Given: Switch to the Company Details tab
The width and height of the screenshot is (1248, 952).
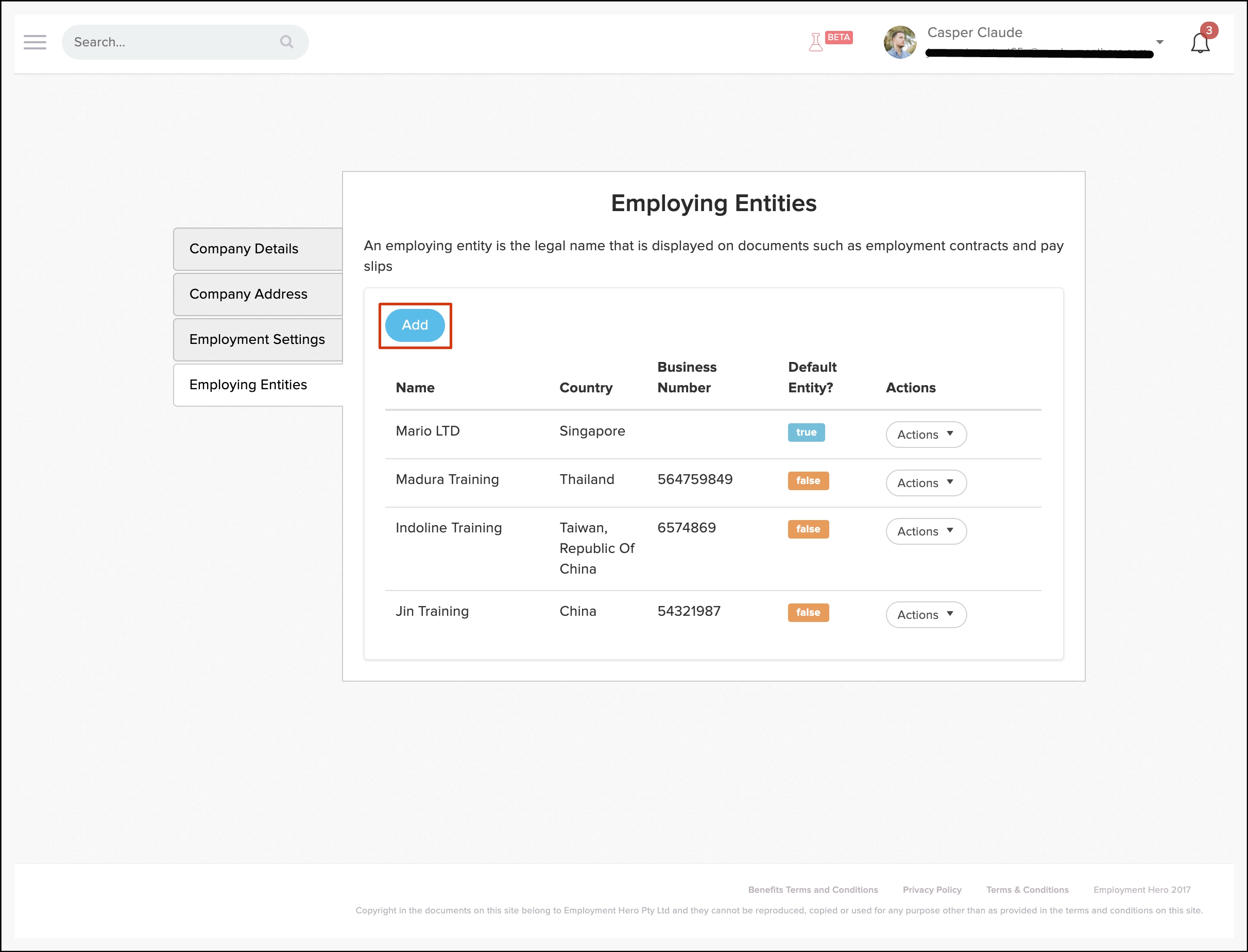Looking at the screenshot, I should tap(258, 249).
